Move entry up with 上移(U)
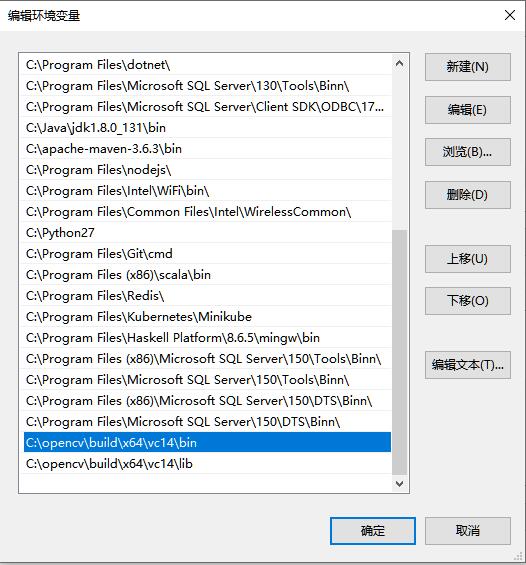The height and width of the screenshot is (565, 526). (x=468, y=259)
